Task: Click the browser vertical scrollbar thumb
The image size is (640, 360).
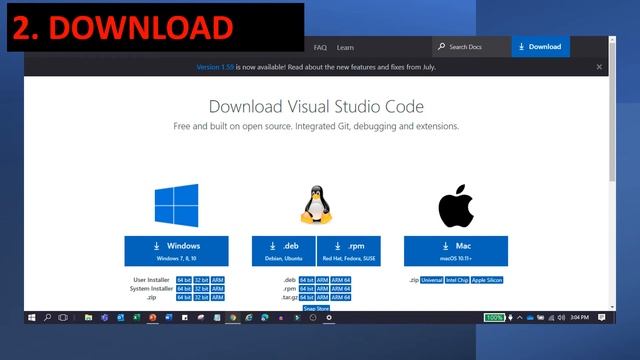Action: (612, 111)
